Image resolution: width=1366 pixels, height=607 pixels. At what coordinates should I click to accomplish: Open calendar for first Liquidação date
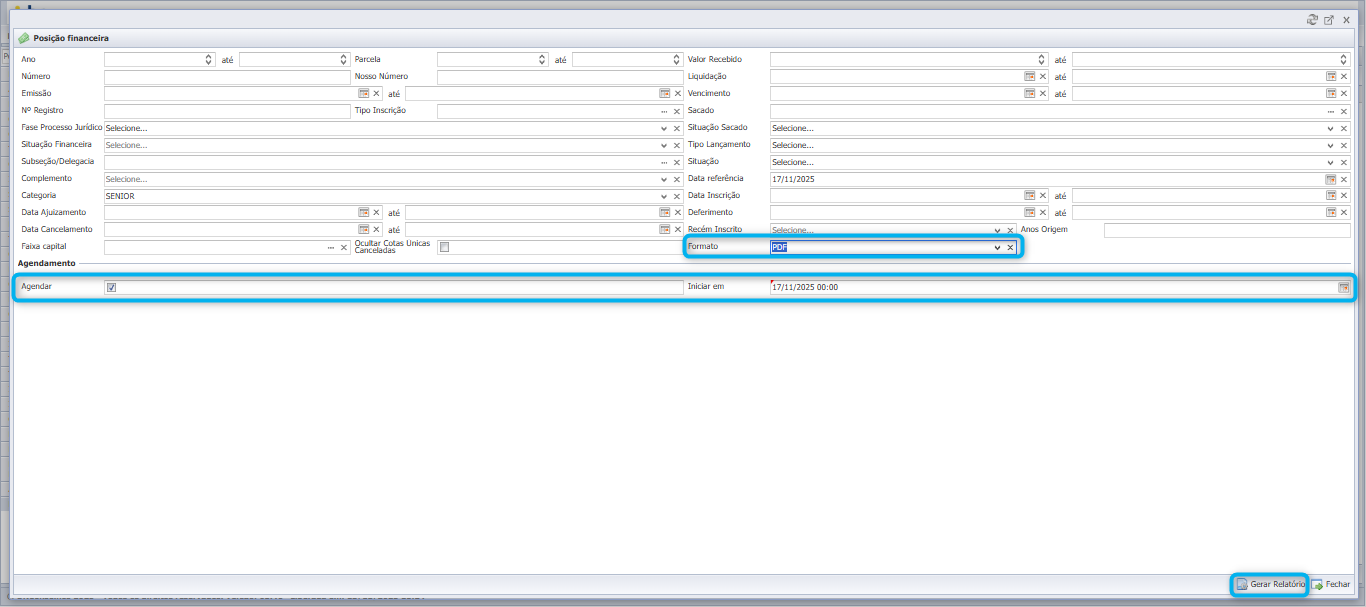[x=1030, y=77]
